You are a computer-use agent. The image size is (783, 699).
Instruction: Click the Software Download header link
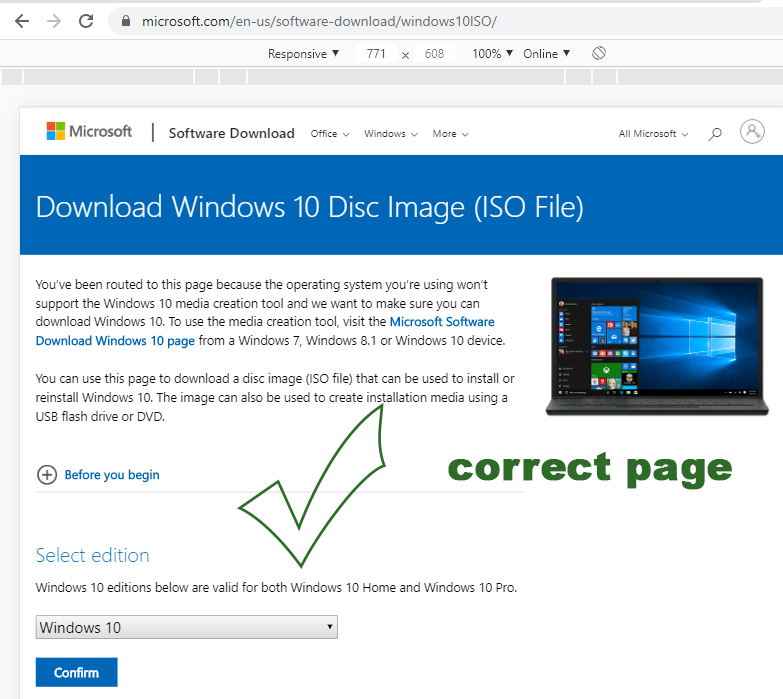click(232, 133)
